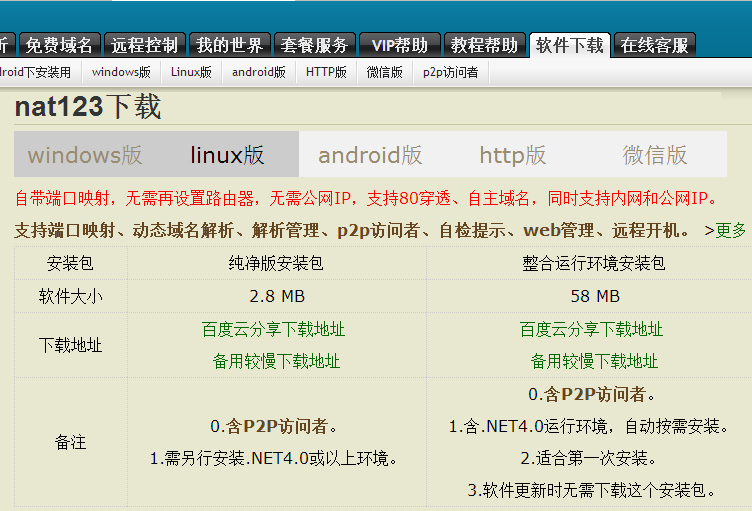
Task: Switch to the large 微信版 download tab
Action: [x=655, y=154]
